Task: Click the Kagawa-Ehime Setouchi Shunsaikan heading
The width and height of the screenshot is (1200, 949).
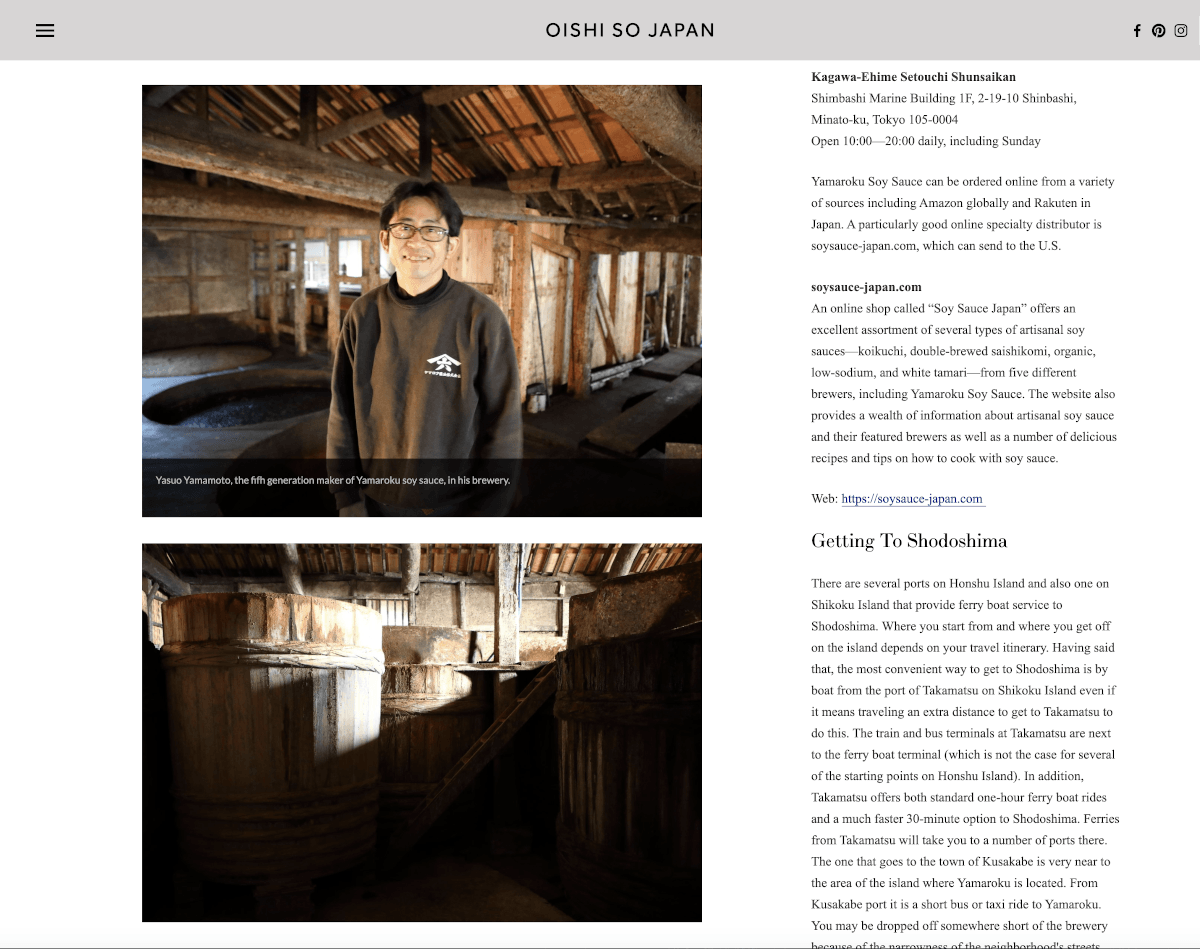Action: tap(914, 76)
